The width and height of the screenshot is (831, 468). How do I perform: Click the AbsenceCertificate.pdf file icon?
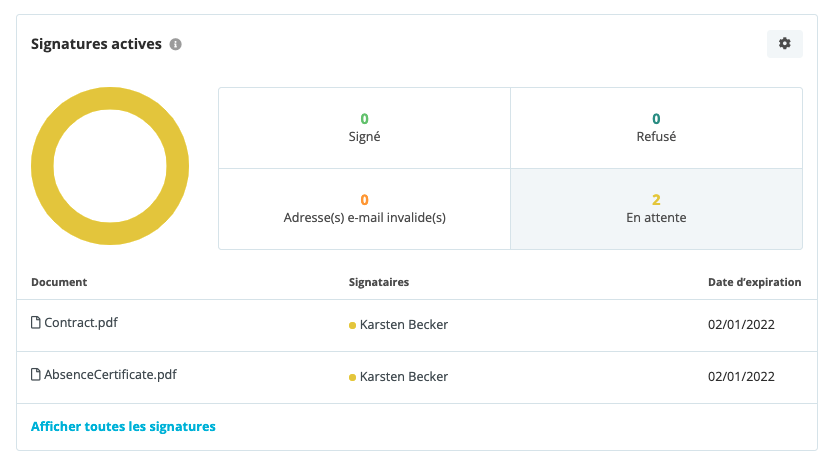(x=36, y=374)
